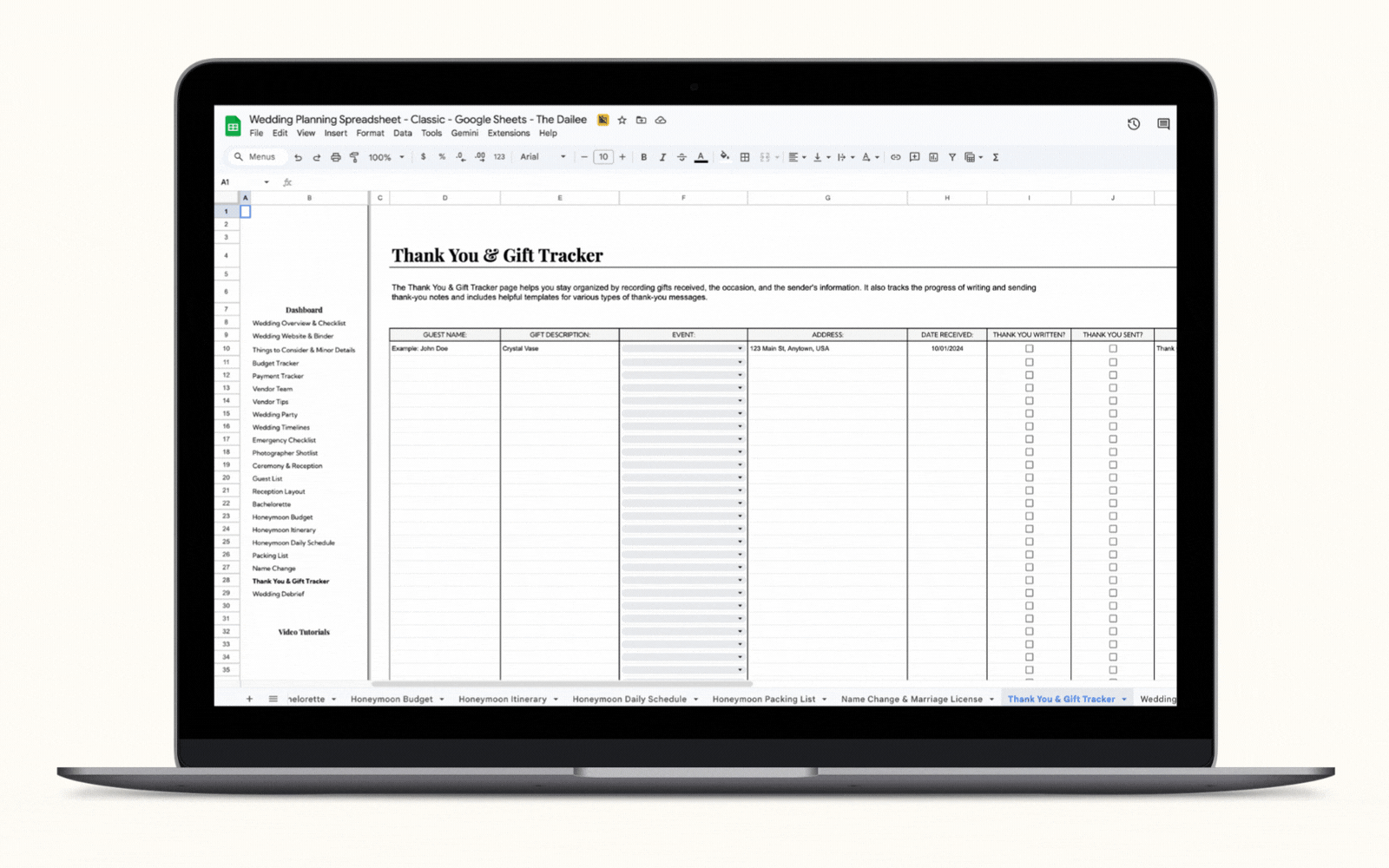Go to Guest List sidebar link

point(267,478)
